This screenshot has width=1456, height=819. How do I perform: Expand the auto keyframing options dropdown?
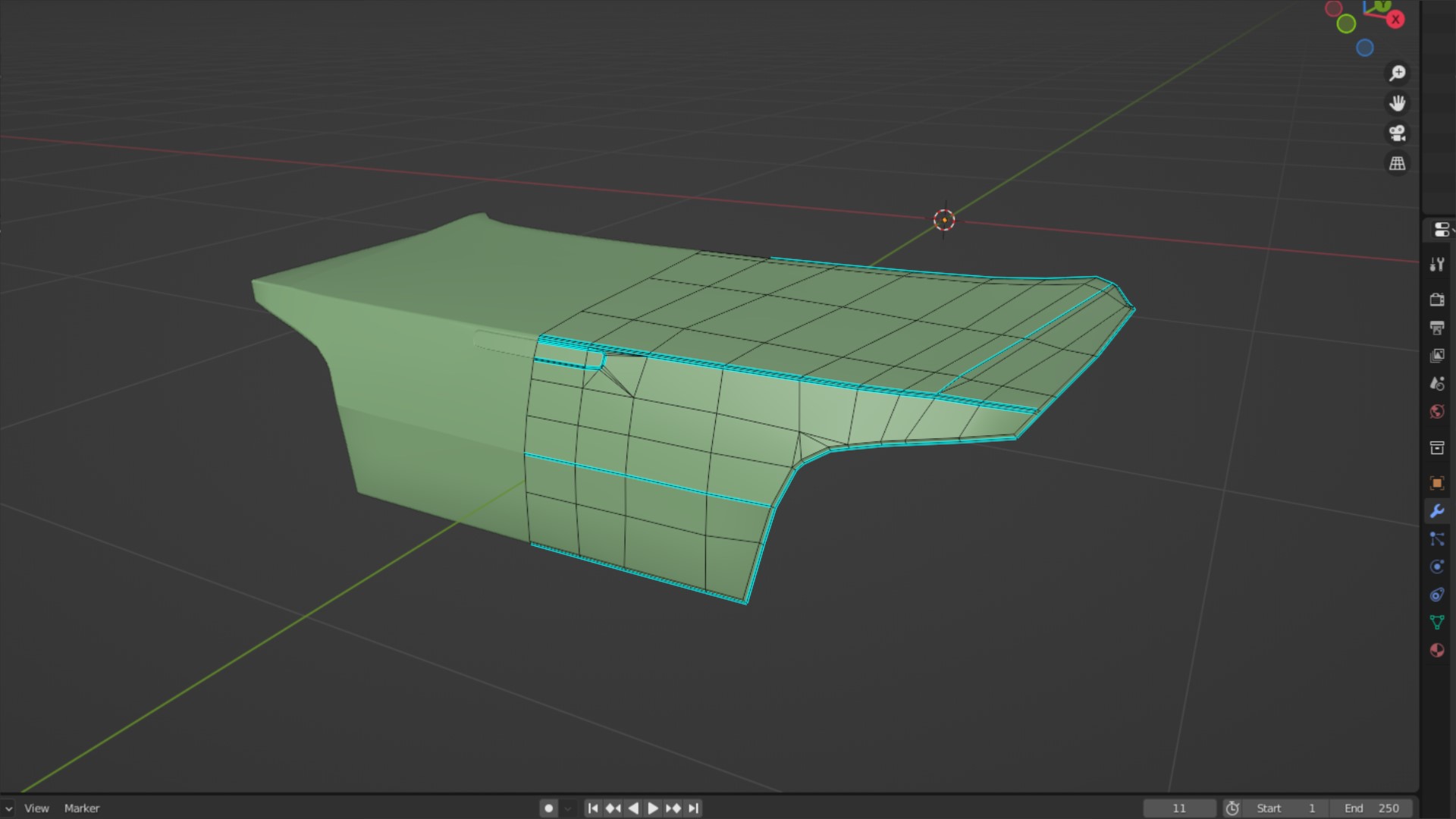(568, 808)
